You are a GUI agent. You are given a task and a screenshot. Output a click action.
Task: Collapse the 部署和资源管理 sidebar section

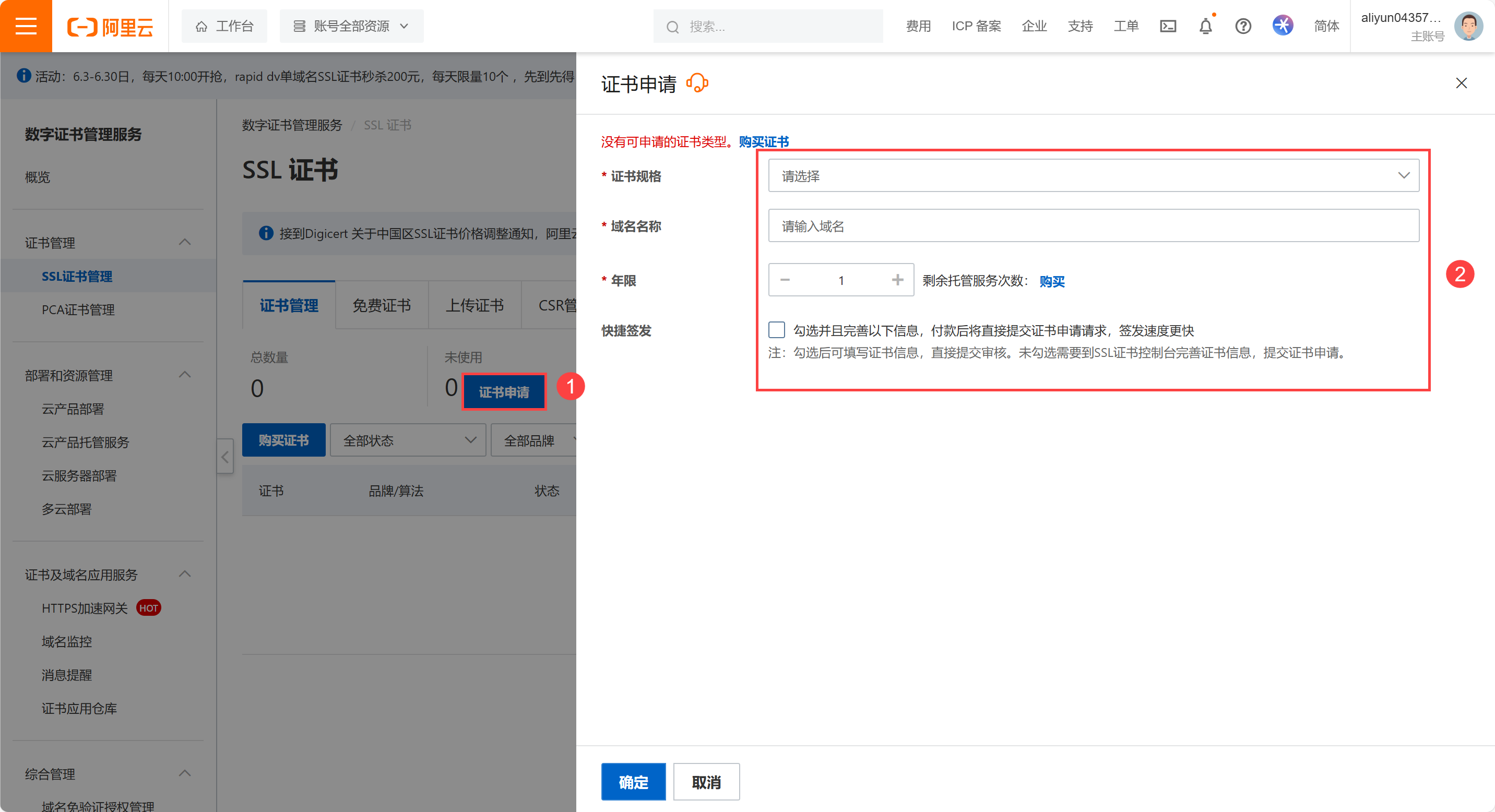pos(185,375)
